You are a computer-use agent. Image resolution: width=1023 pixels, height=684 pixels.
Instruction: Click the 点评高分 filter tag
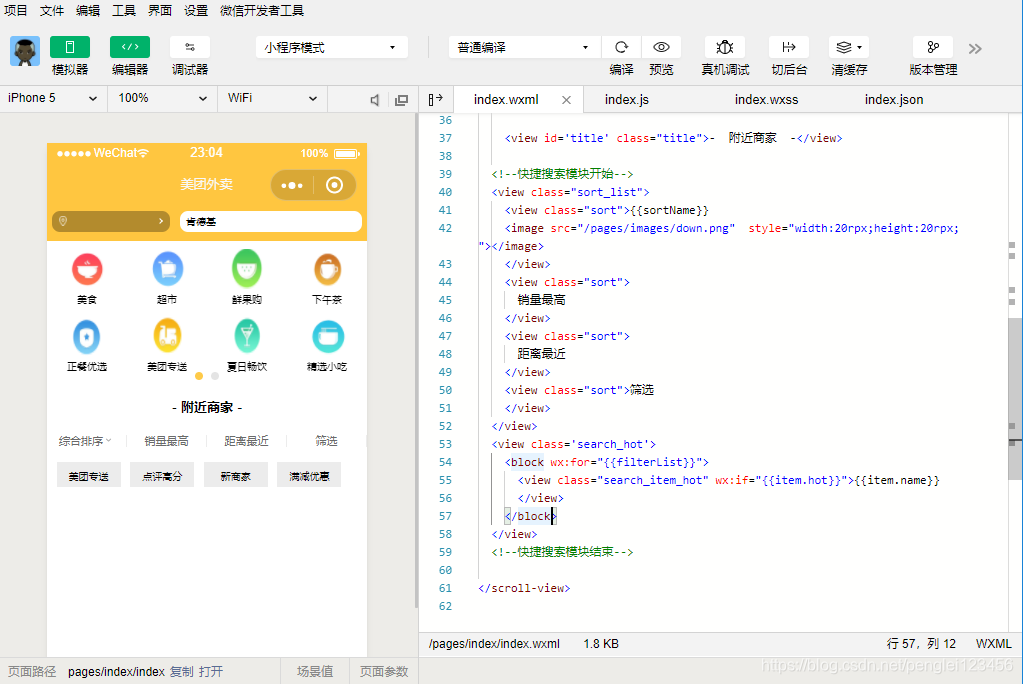tap(162, 475)
